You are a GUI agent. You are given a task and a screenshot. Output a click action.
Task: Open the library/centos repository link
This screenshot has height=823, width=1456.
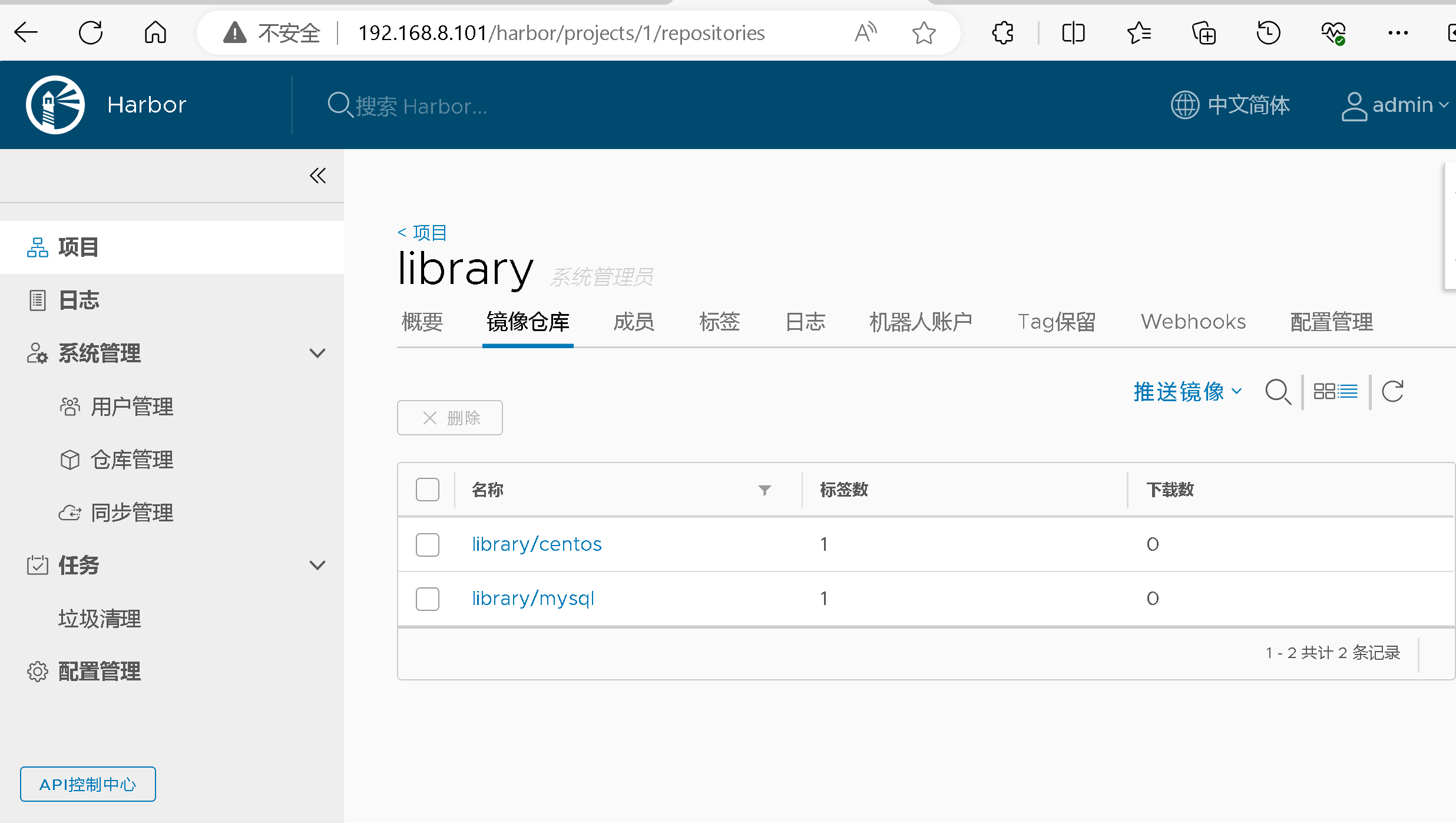point(537,544)
